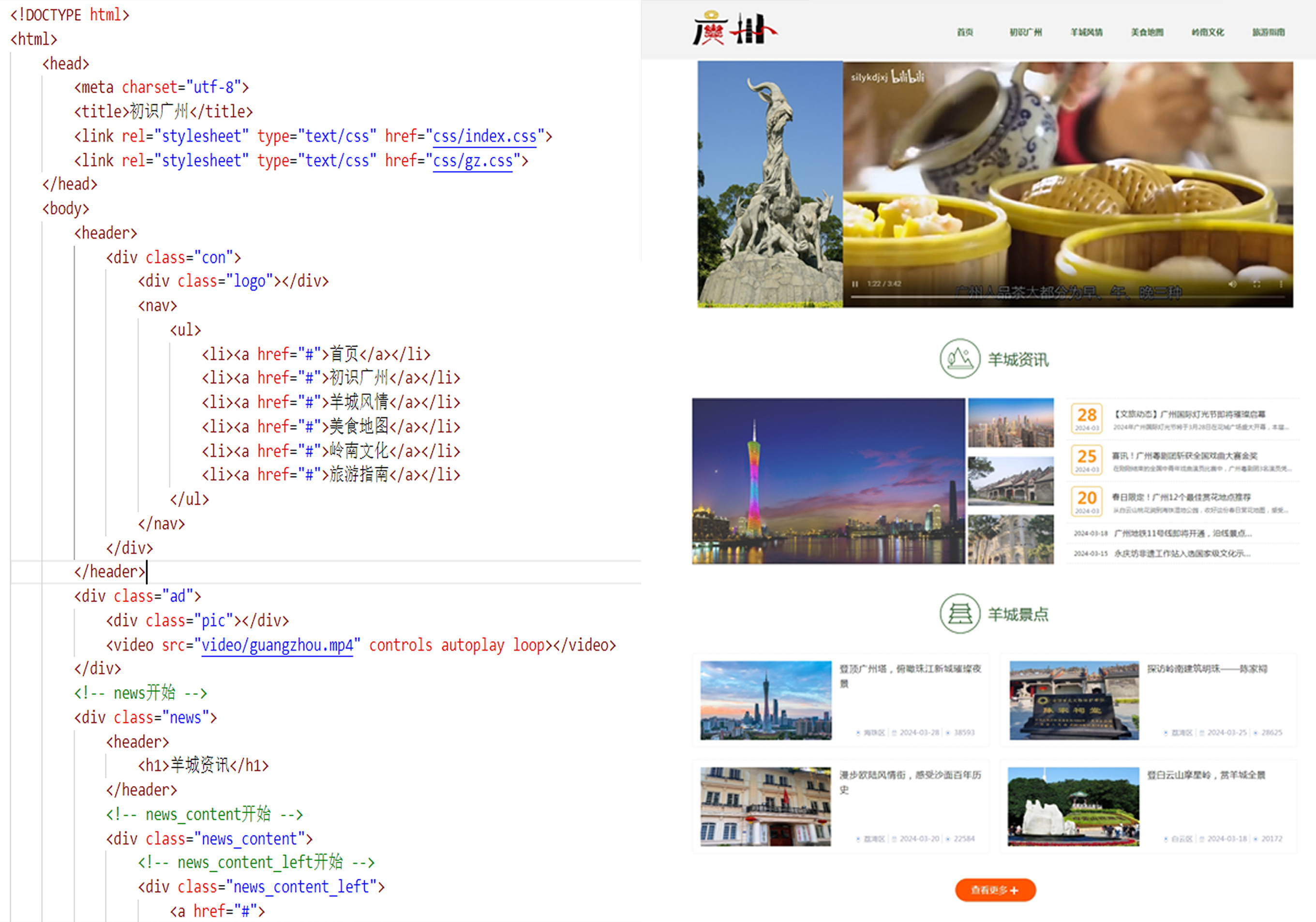Click the <!-- news开始 --> comment line
The height and width of the screenshot is (922, 1316).
click(x=140, y=693)
